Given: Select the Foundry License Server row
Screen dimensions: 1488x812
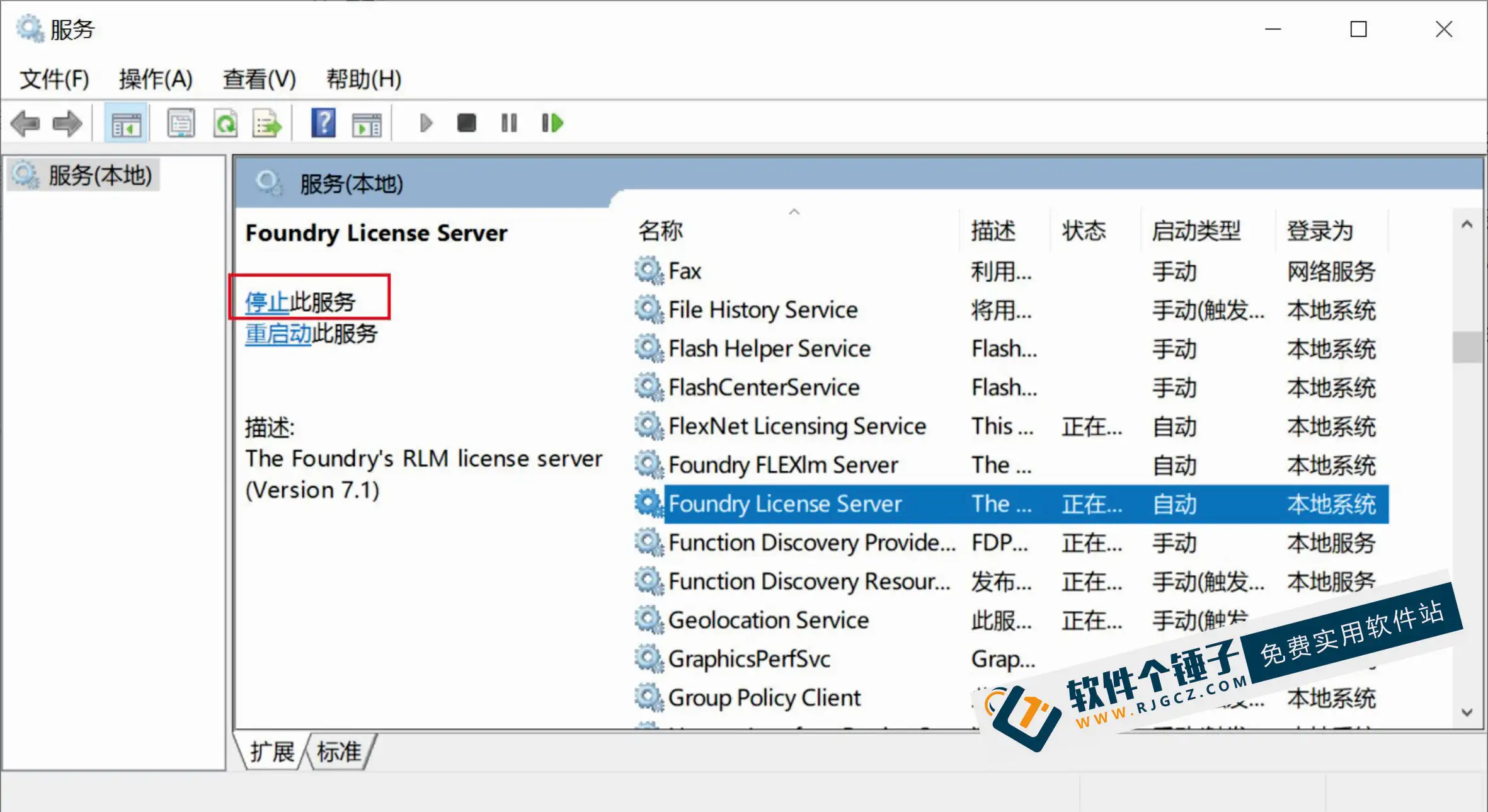Looking at the screenshot, I should [x=1011, y=504].
